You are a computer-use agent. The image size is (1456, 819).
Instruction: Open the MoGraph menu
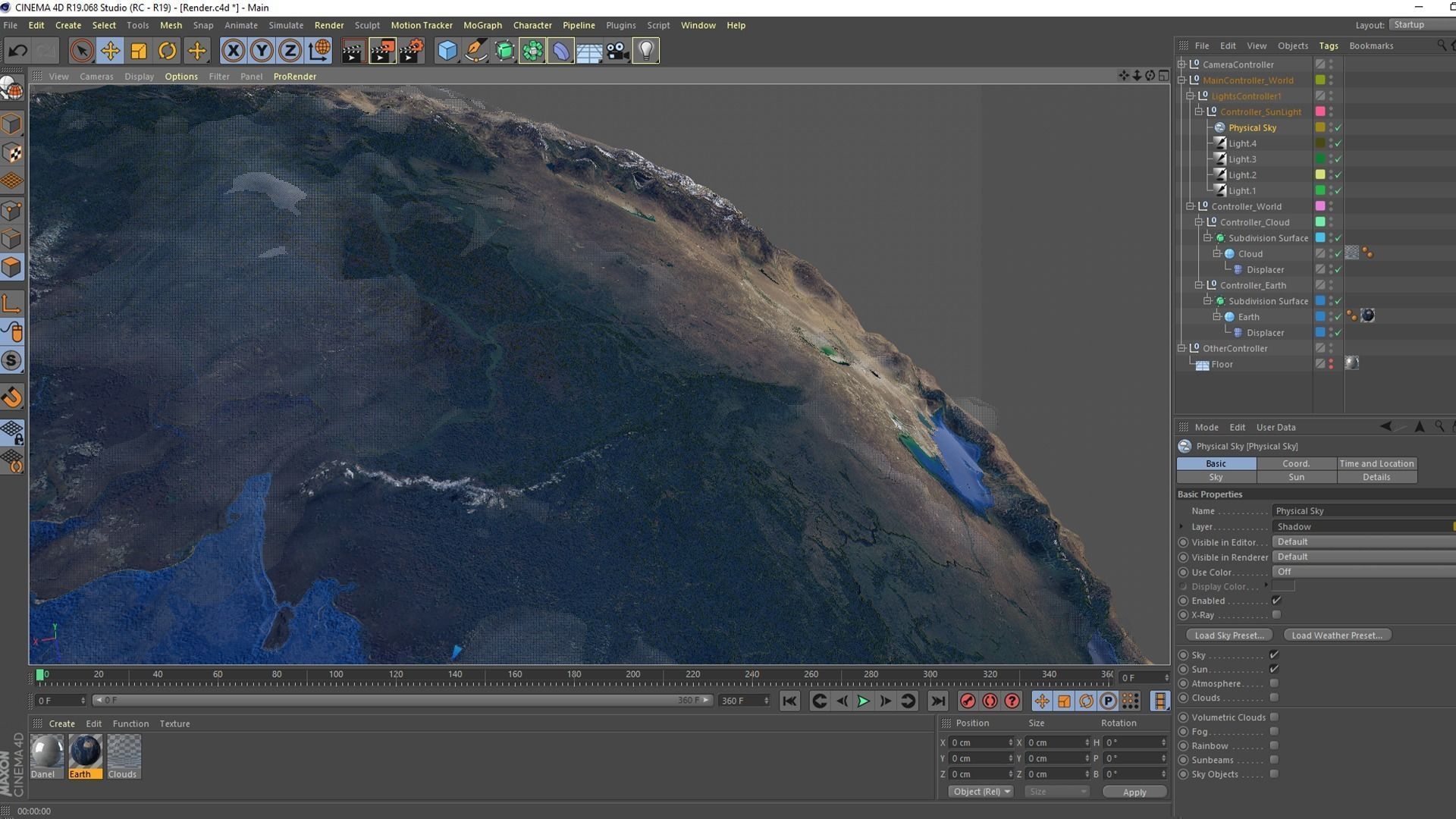tap(482, 25)
